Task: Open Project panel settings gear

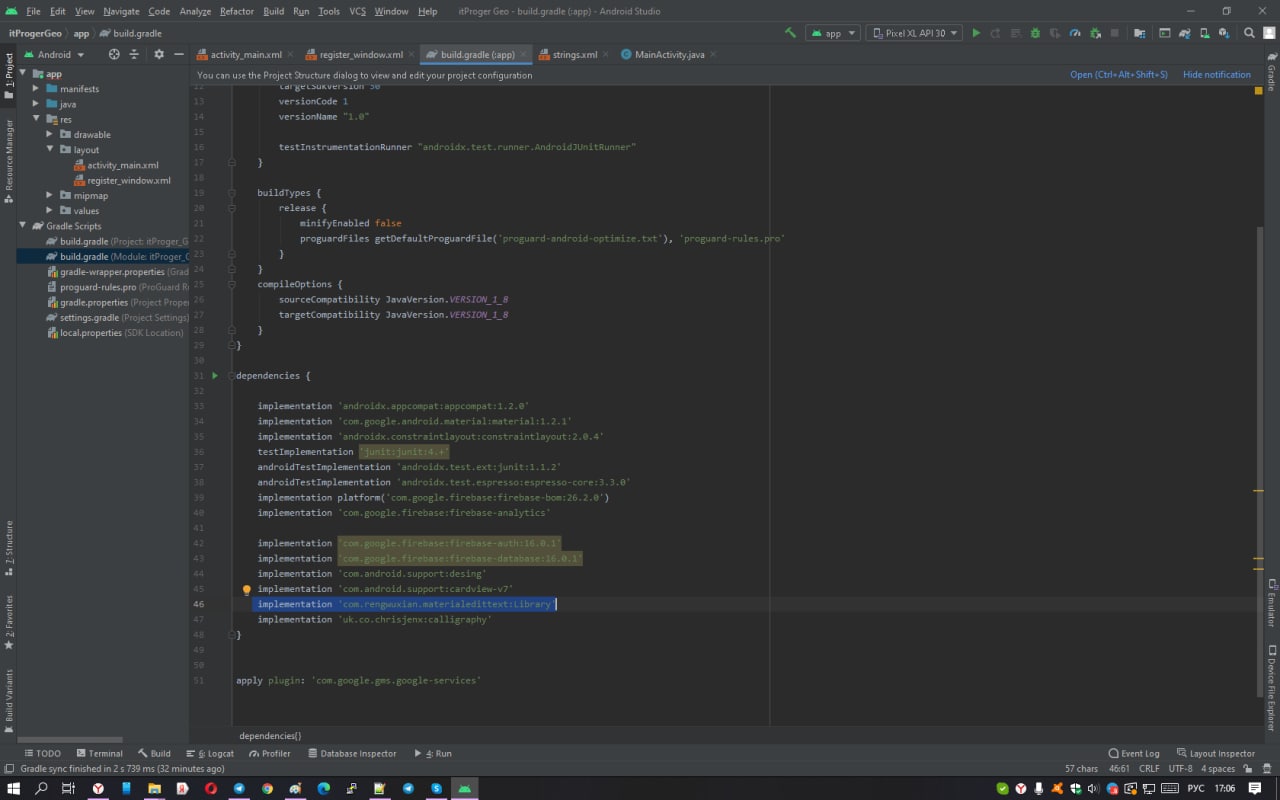Action: [x=157, y=54]
